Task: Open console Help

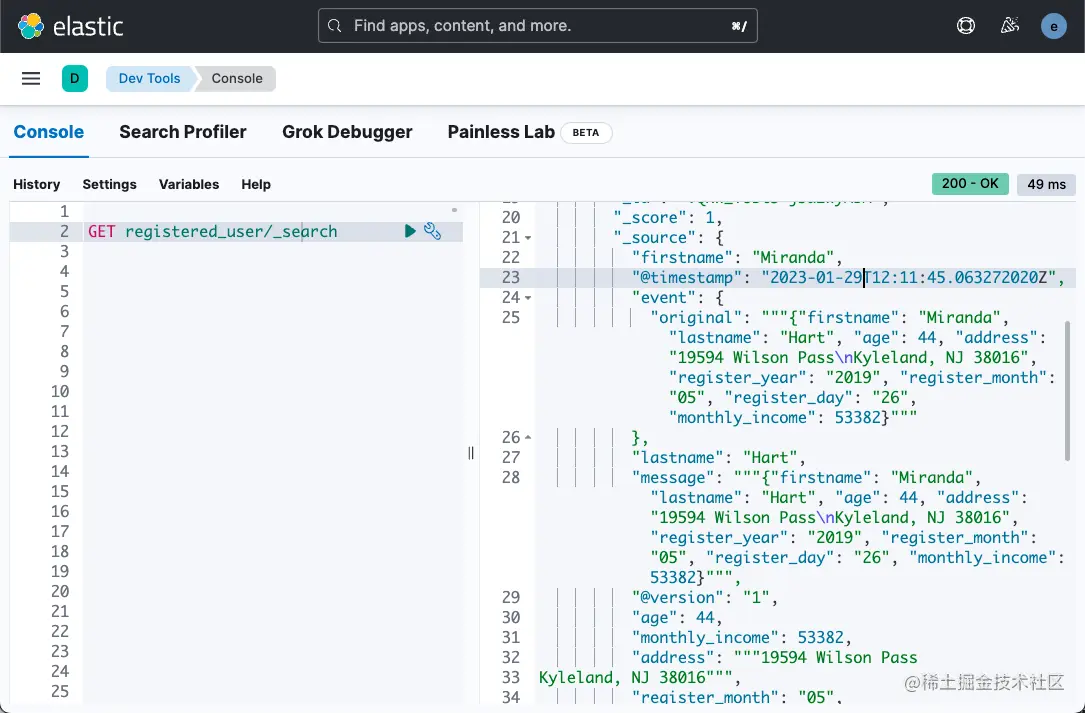Action: point(256,184)
